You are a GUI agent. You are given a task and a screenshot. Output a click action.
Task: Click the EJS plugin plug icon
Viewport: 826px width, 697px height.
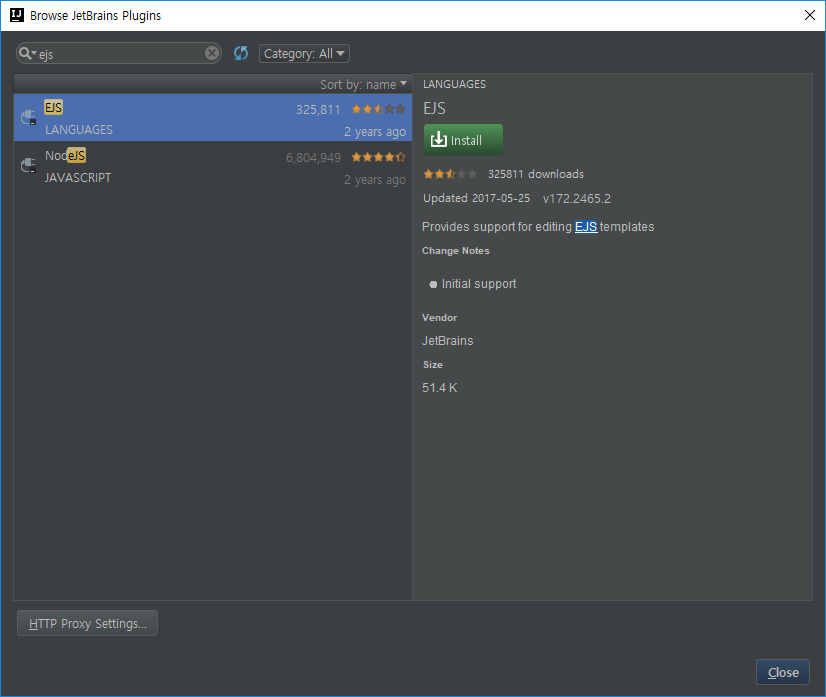[x=28, y=117]
